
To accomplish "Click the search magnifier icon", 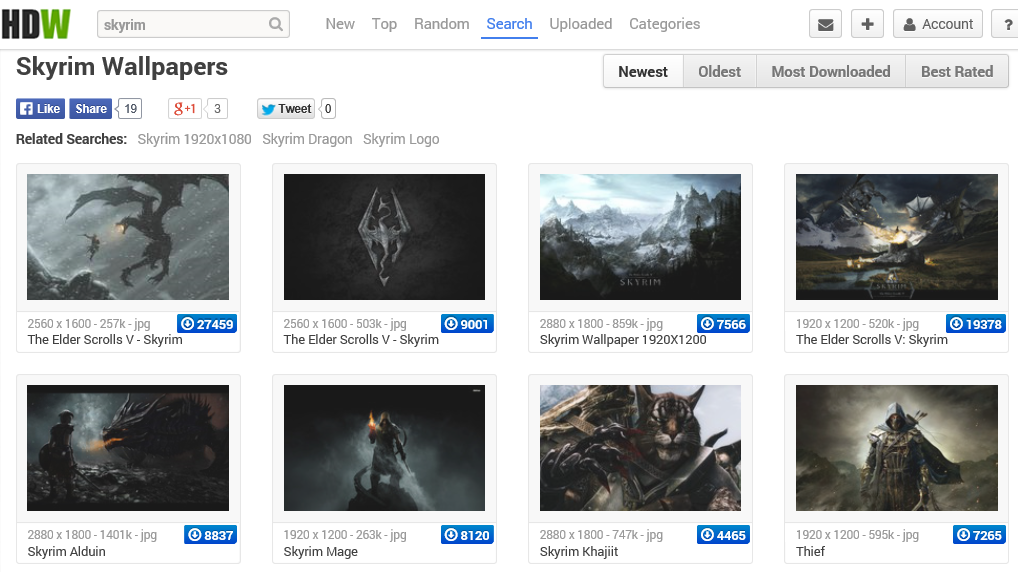I will [x=276, y=25].
